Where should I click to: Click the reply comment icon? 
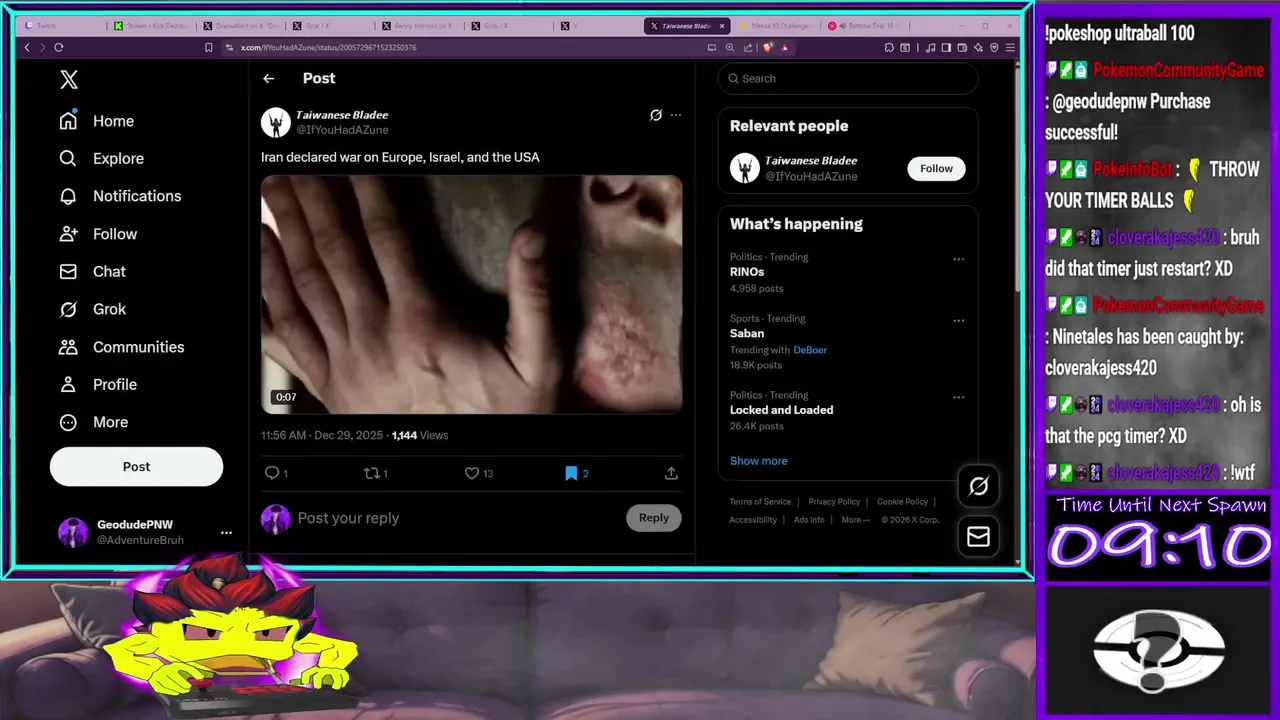pyautogui.click(x=272, y=473)
